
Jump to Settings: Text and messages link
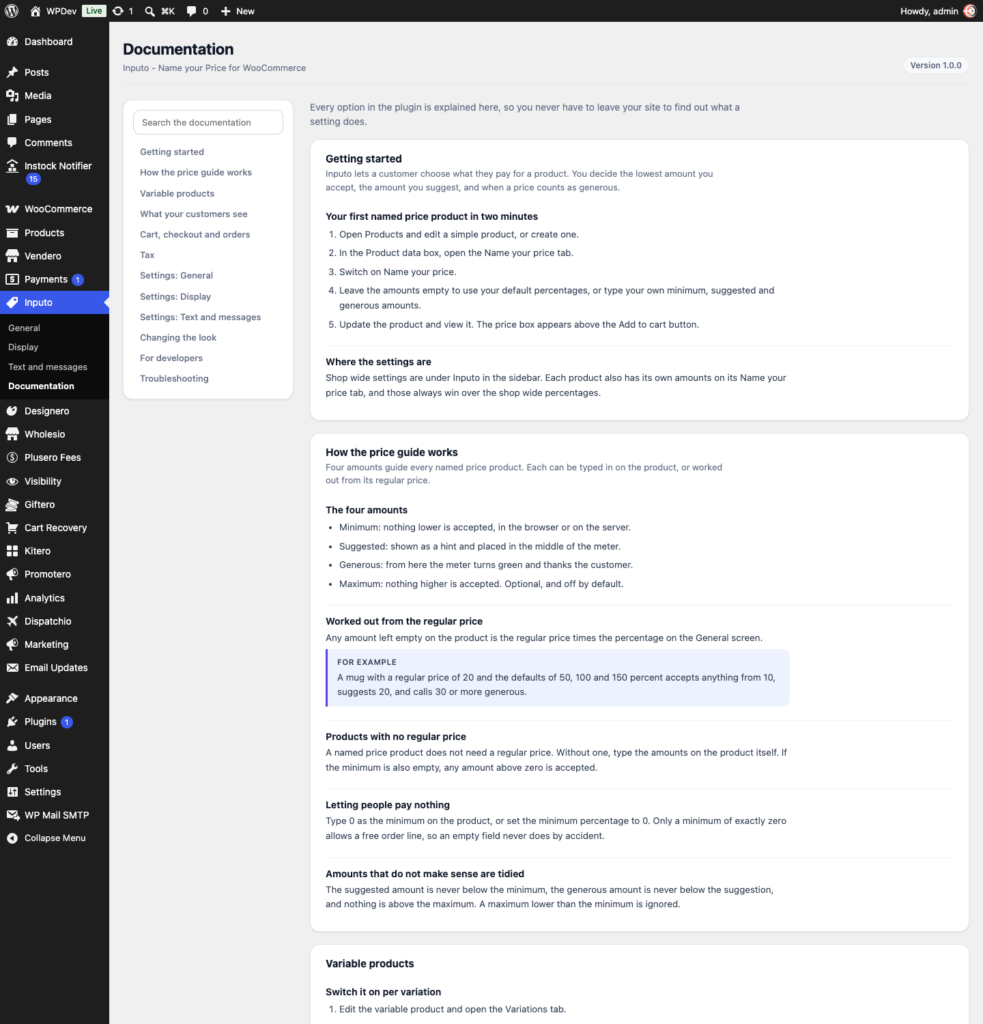pyautogui.click(x=200, y=317)
